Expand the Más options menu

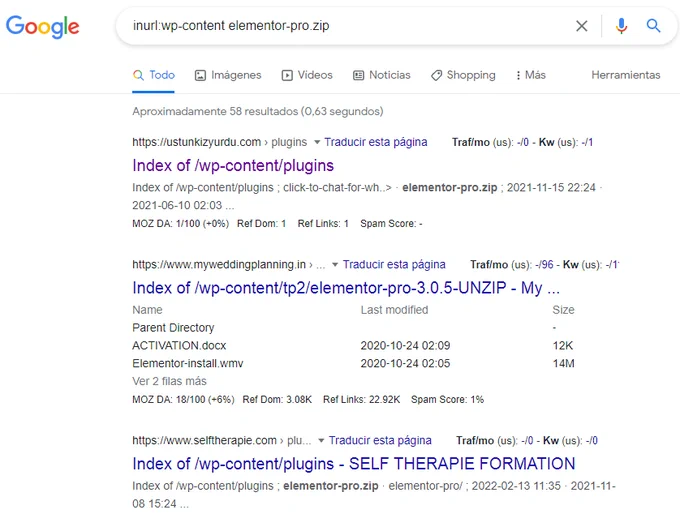tap(530, 75)
